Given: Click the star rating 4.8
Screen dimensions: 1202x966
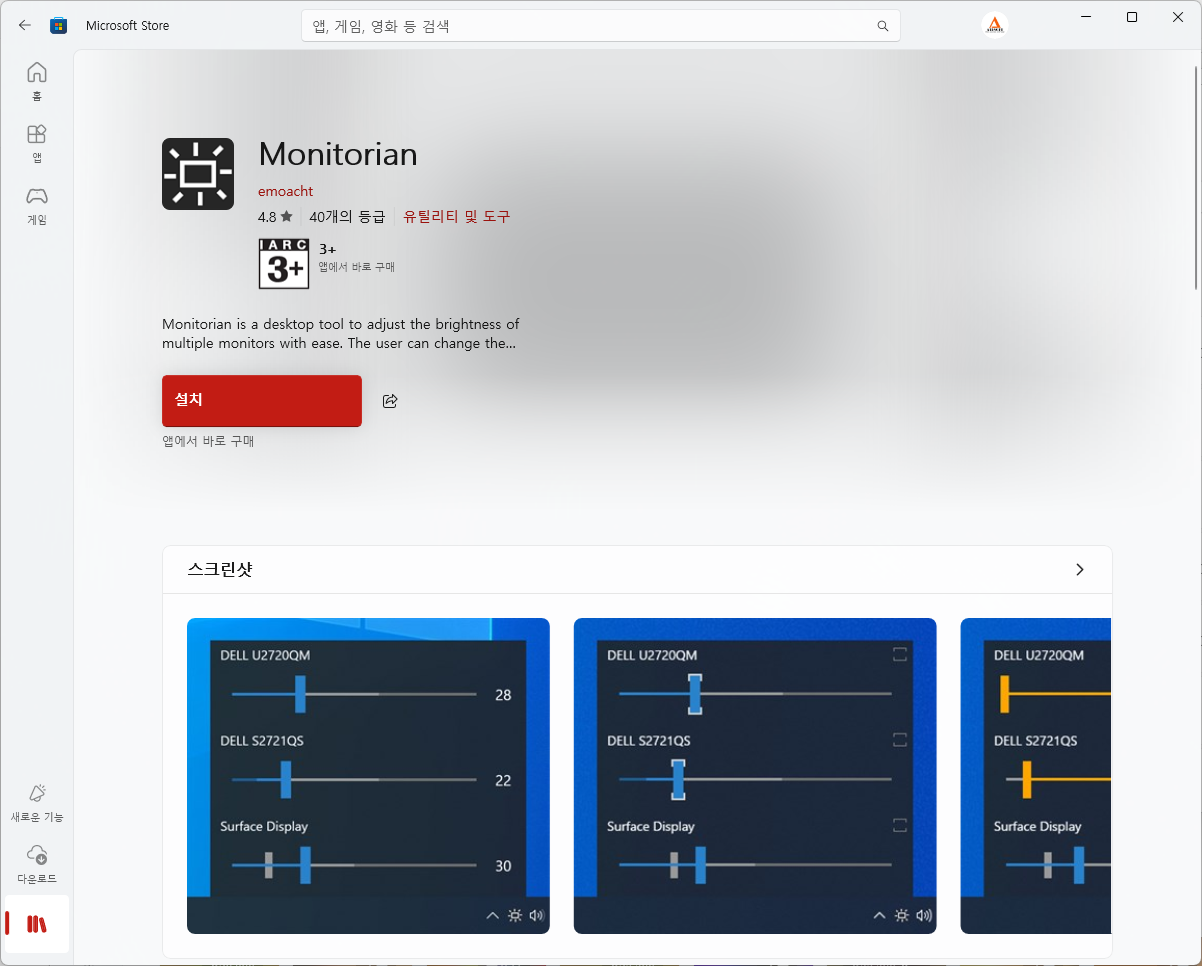Looking at the screenshot, I should tap(275, 216).
